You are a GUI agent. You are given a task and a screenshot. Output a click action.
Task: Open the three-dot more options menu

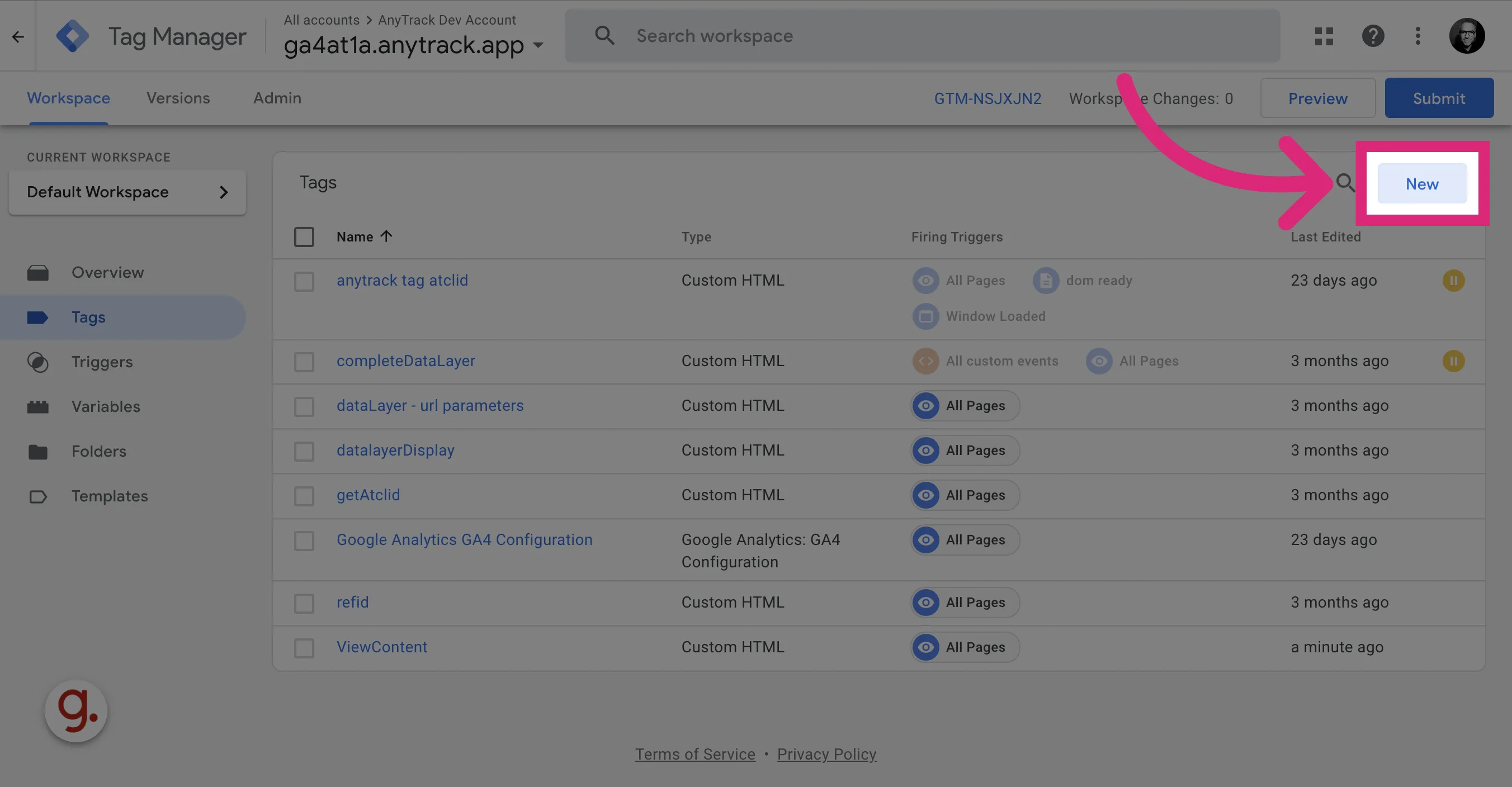pos(1418,36)
